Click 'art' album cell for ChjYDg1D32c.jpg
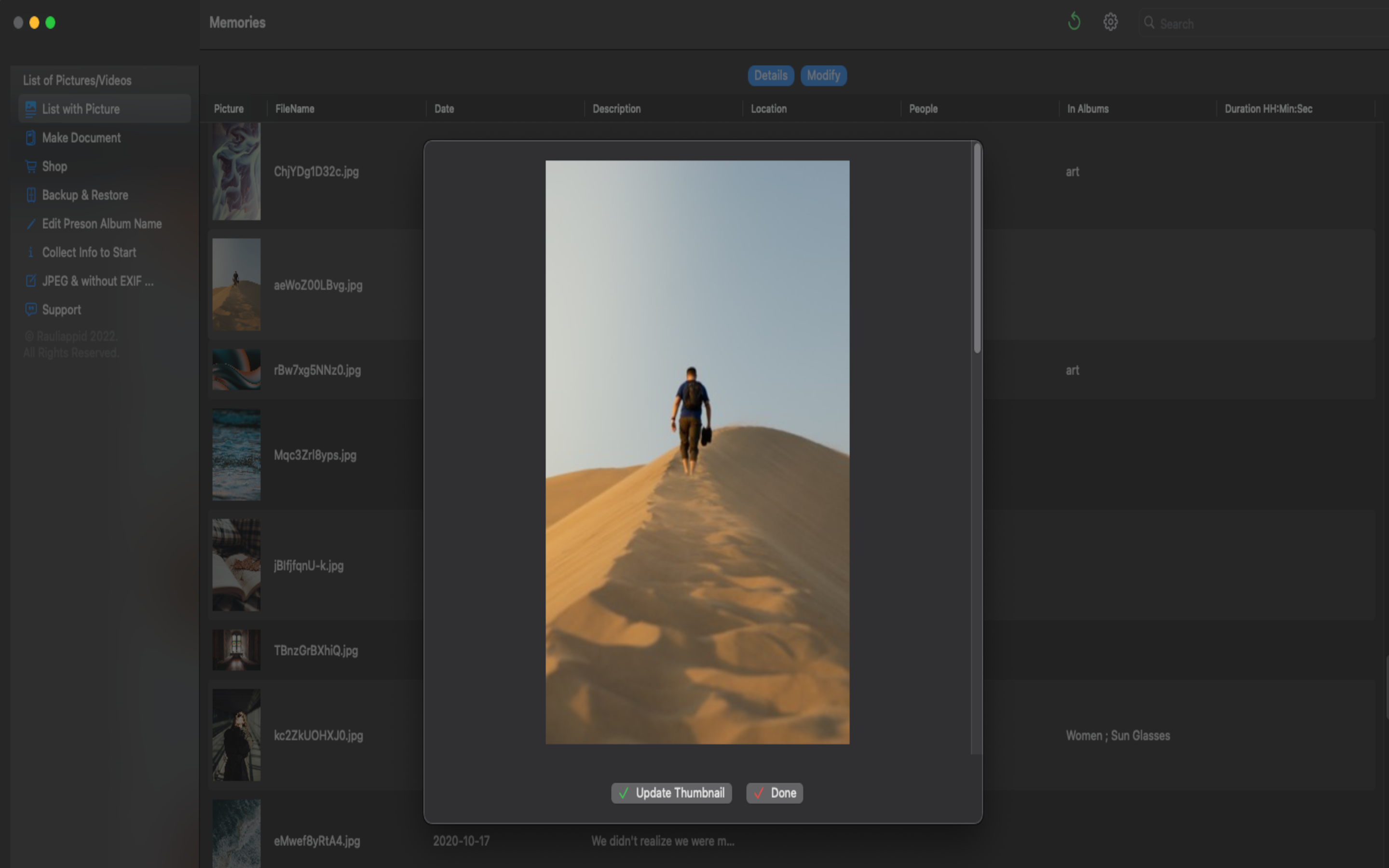Viewport: 1389px width, 868px height. point(1072,172)
